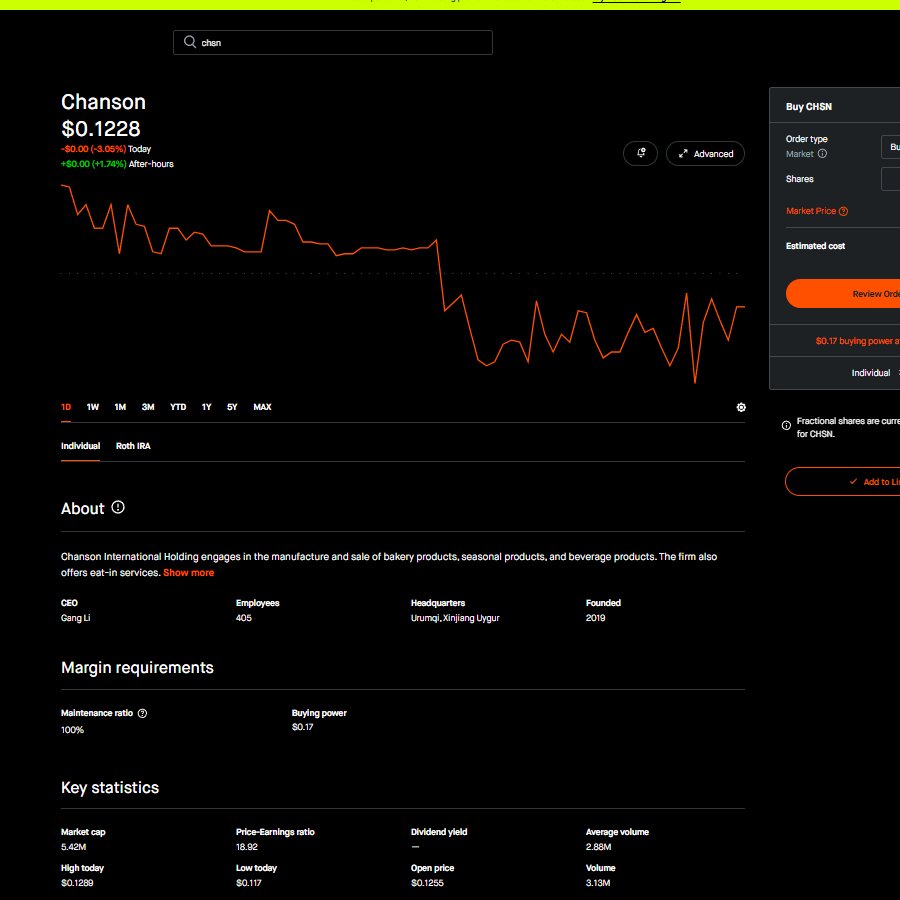900x900 pixels.
Task: Click the $0.1228 current price text
Action: point(101,129)
